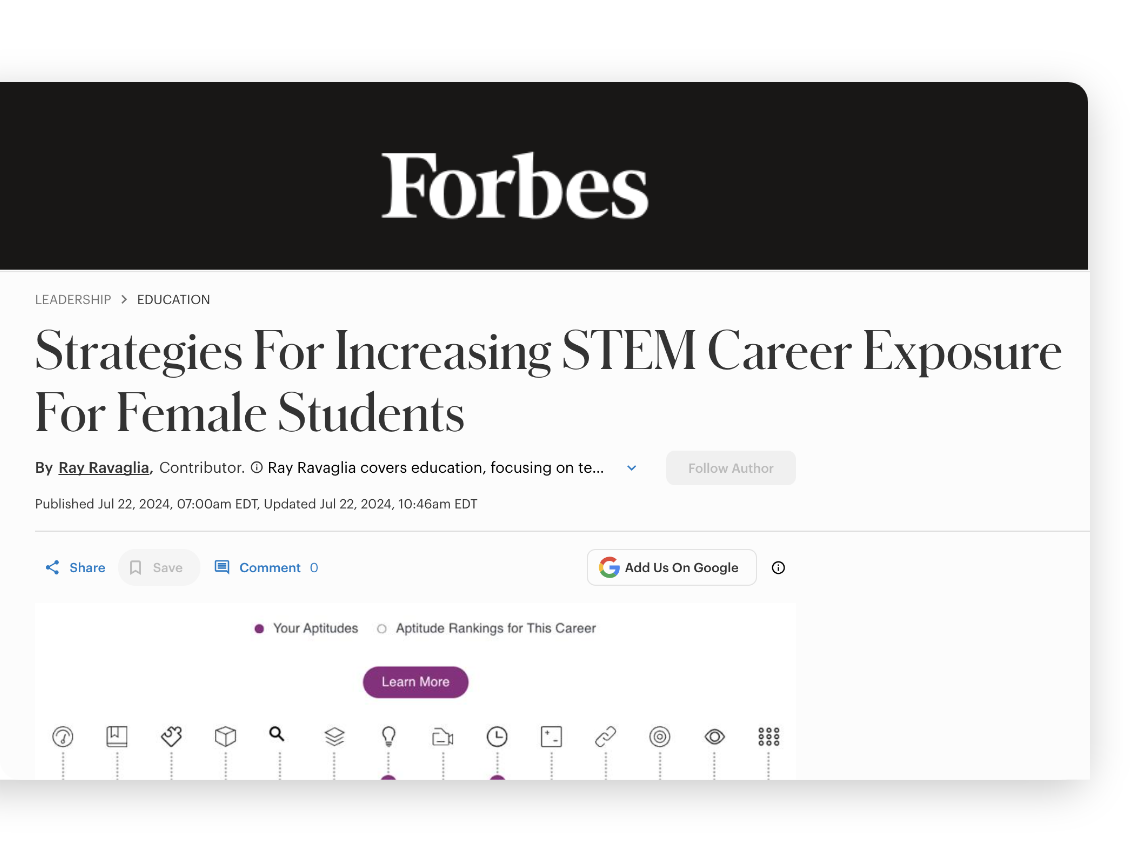Viewport: 1146px width, 860px height.
Task: Click the Forbes logo
Action: 514,186
